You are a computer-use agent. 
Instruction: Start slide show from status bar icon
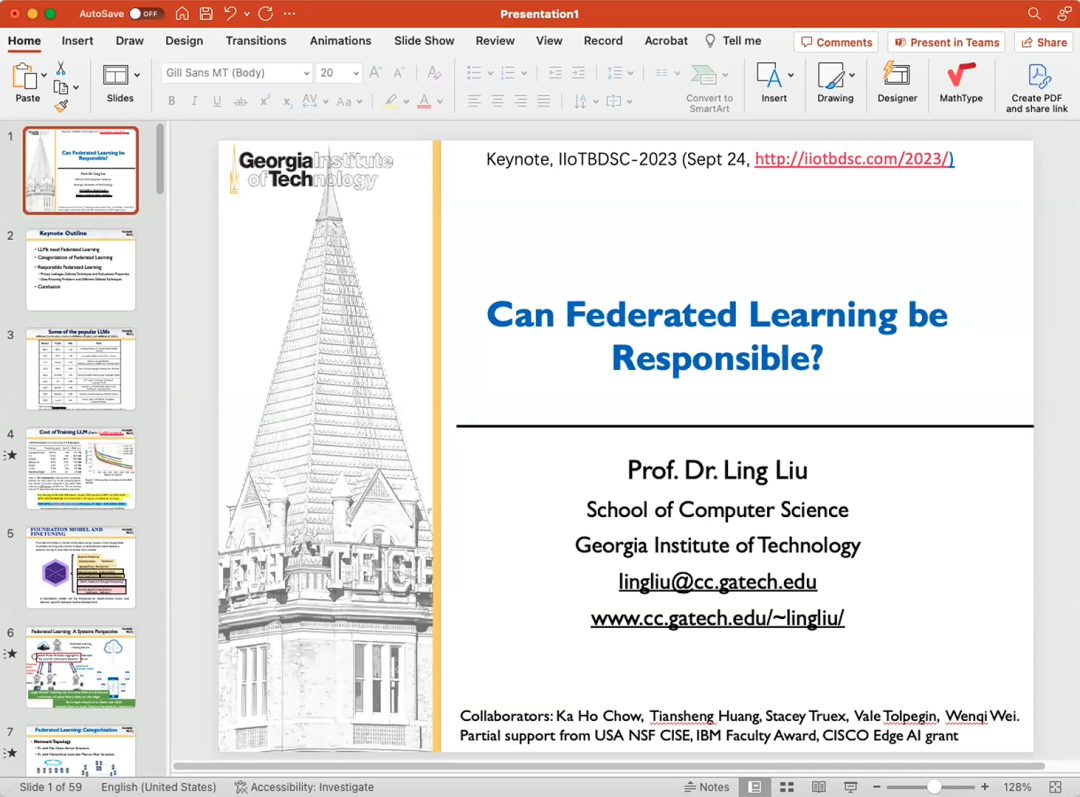coord(851,787)
